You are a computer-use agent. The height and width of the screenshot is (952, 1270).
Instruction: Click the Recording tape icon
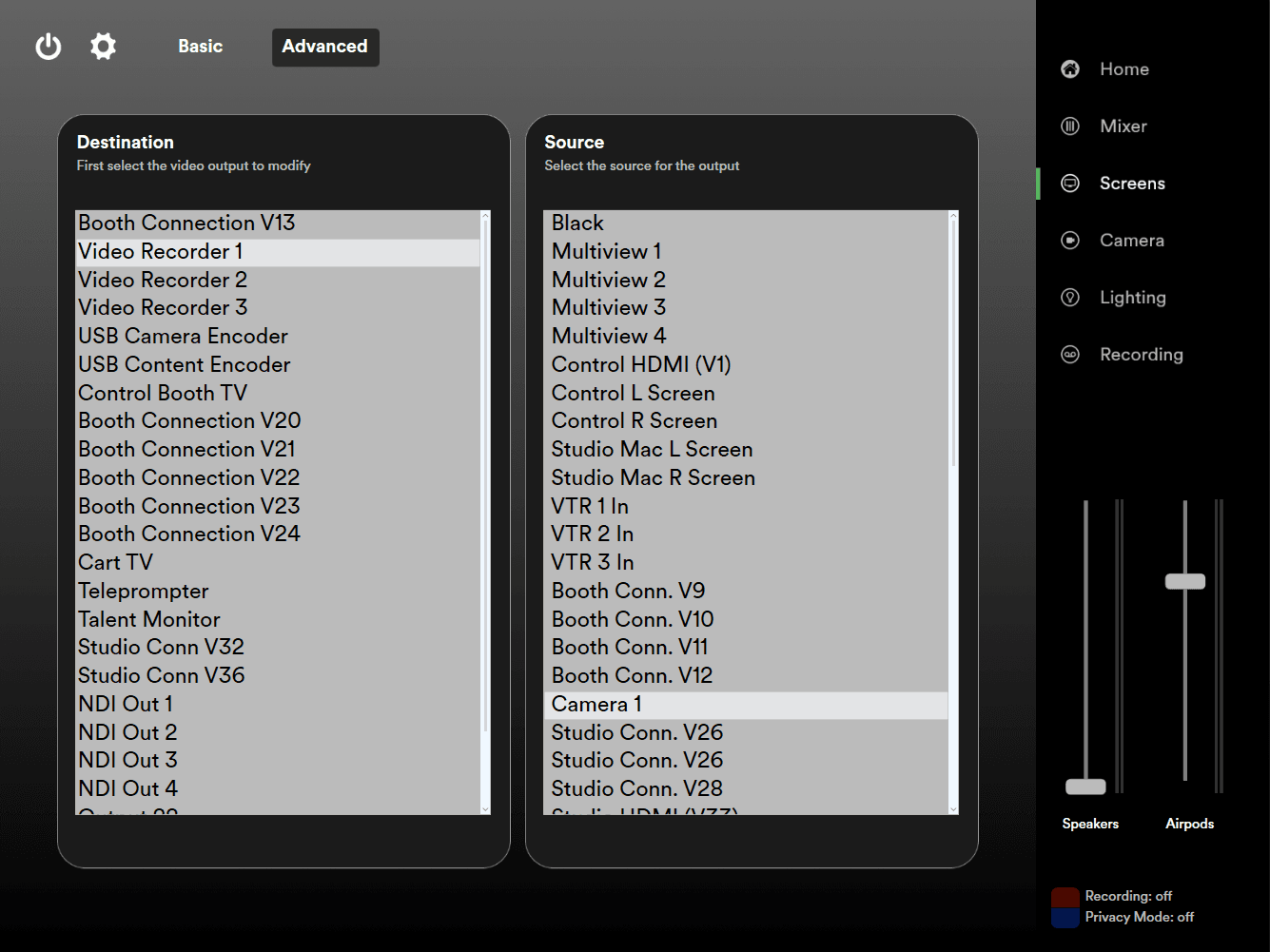[x=1070, y=354]
